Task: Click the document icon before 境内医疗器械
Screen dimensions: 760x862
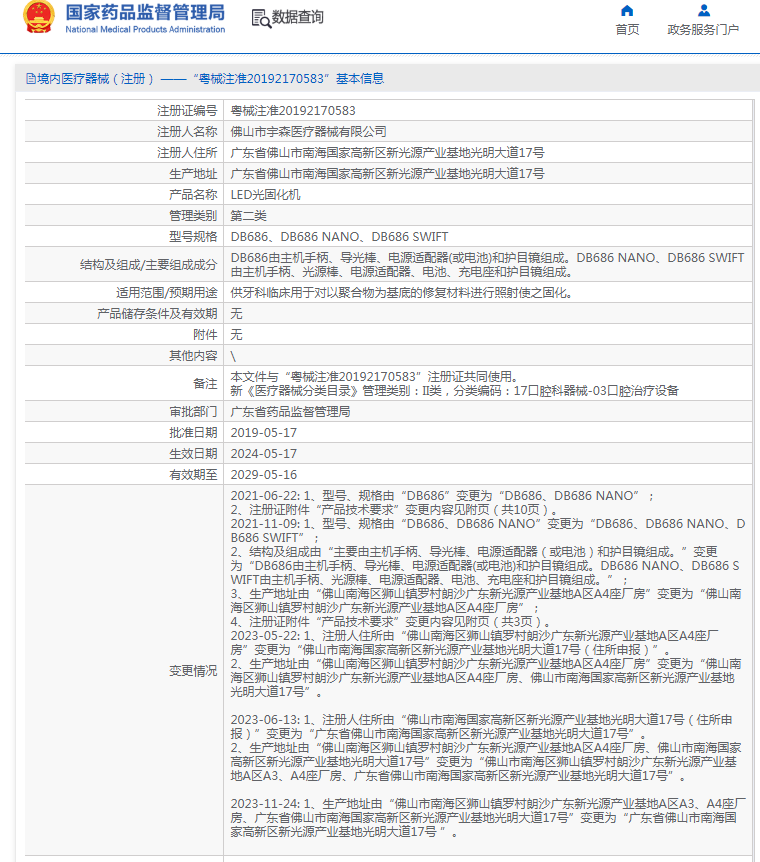Action: point(31,79)
